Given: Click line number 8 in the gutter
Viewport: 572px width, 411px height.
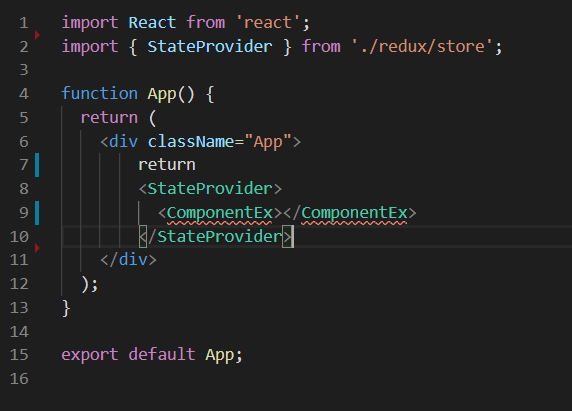Looking at the screenshot, I should [x=24, y=189].
